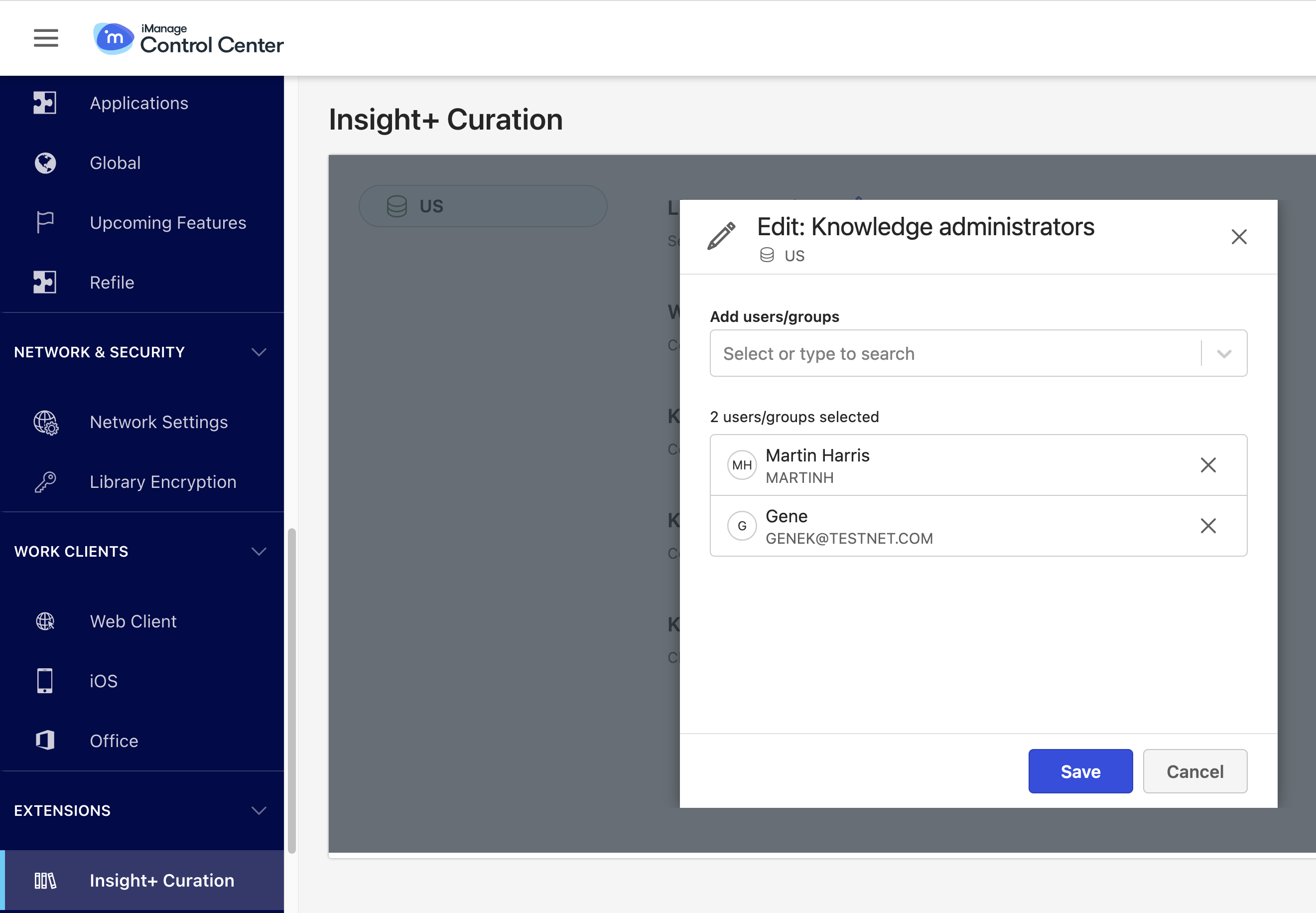Click the Library Encryption key icon
The height and width of the screenshot is (913, 1316).
45,482
